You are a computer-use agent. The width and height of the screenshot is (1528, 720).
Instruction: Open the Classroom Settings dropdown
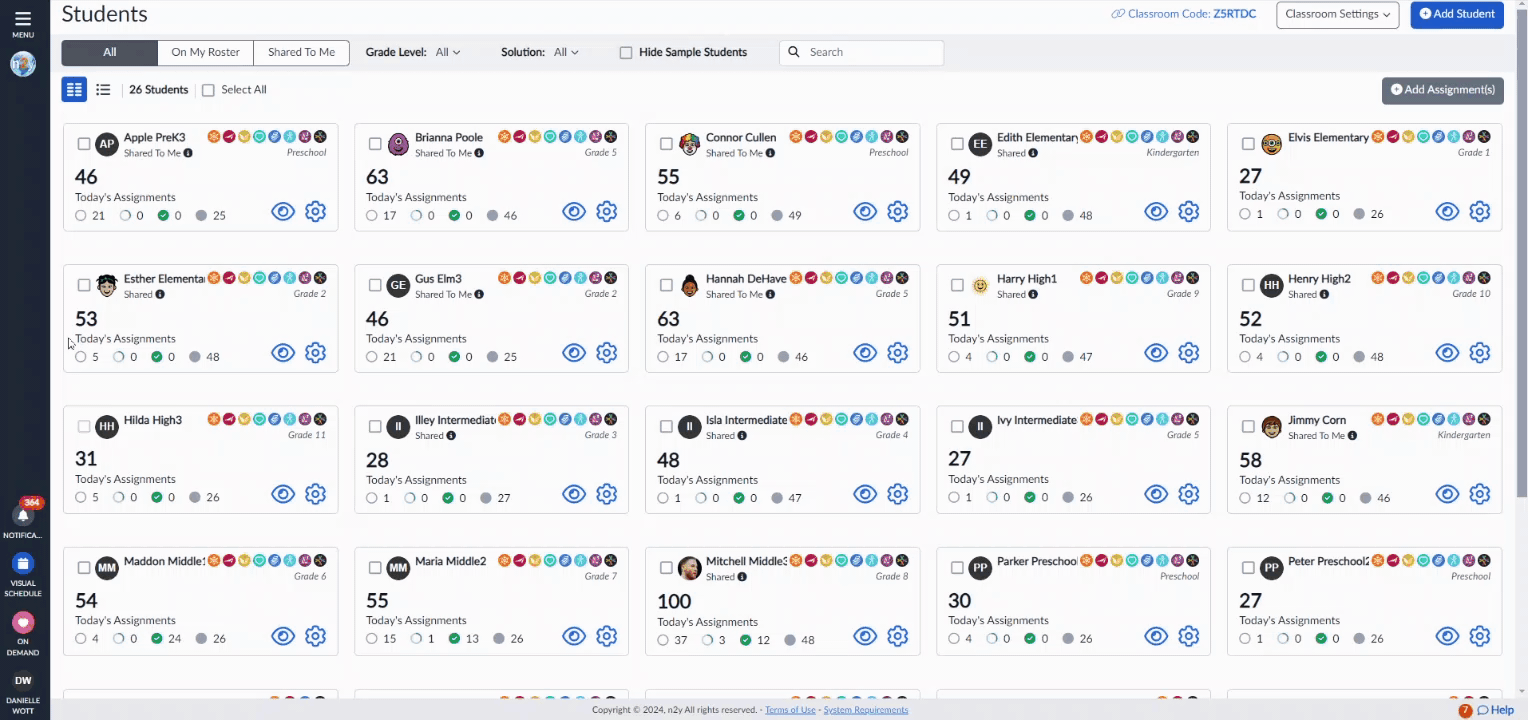[x=1340, y=14]
